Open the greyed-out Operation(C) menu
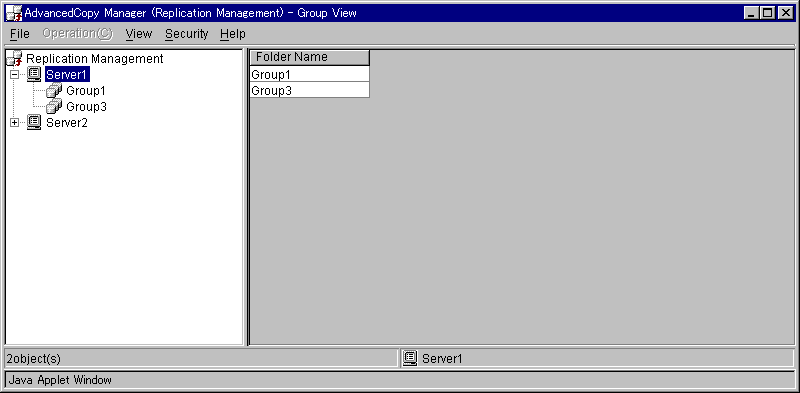Viewport: 800px width, 393px height. [x=78, y=34]
